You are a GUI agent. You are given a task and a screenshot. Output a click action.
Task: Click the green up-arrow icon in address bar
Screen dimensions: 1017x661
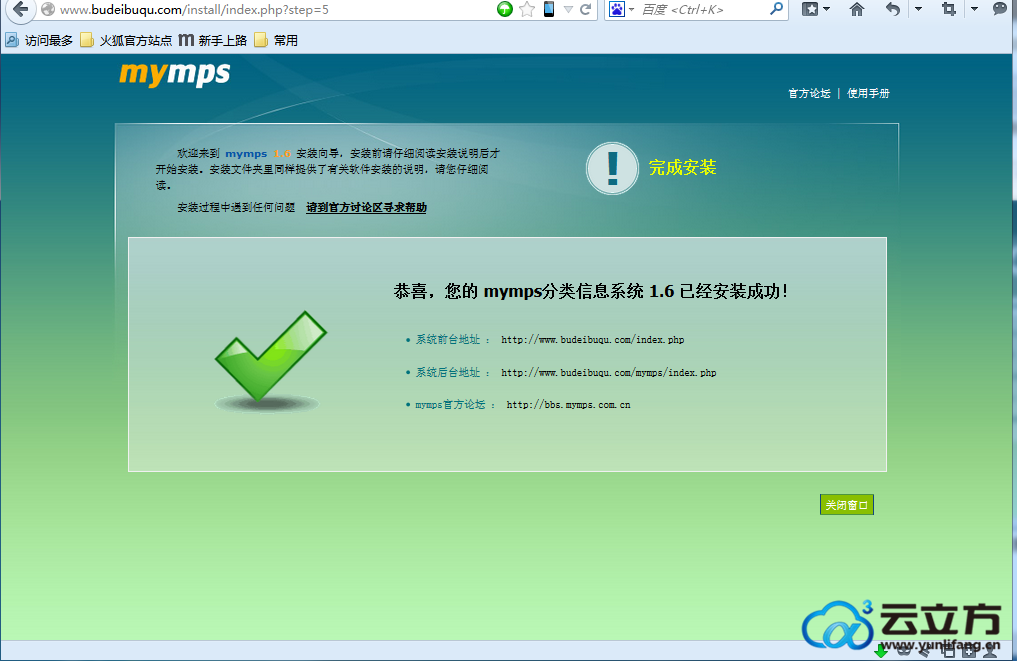(505, 9)
